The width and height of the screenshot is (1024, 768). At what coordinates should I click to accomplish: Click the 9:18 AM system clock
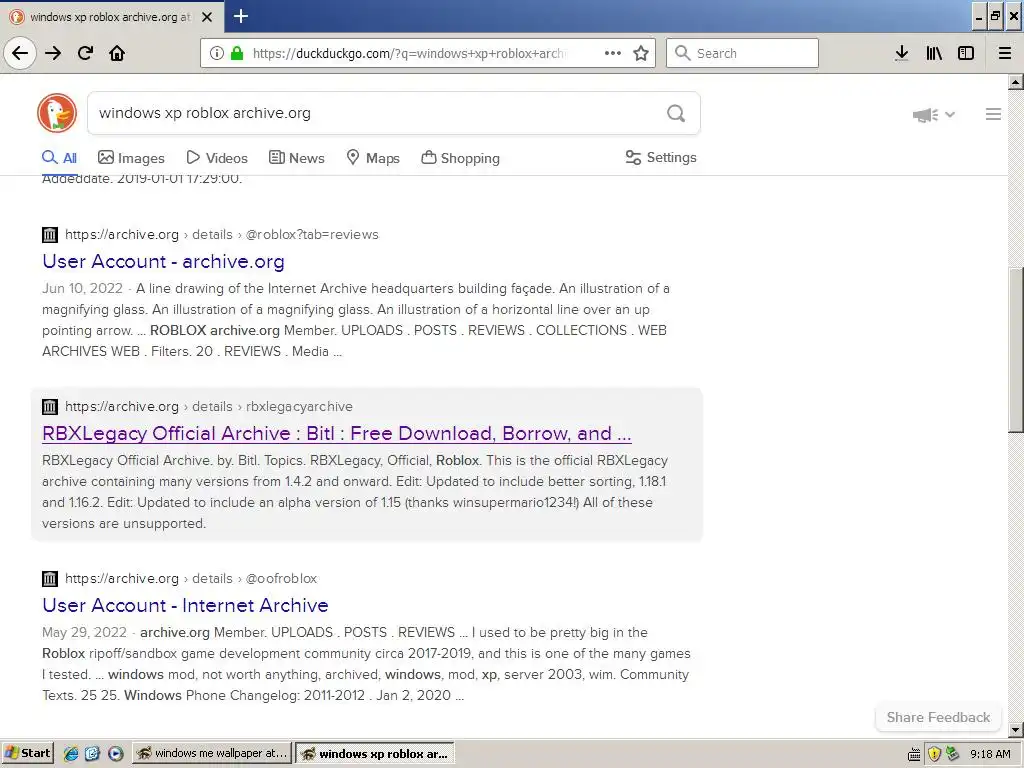[x=990, y=754]
